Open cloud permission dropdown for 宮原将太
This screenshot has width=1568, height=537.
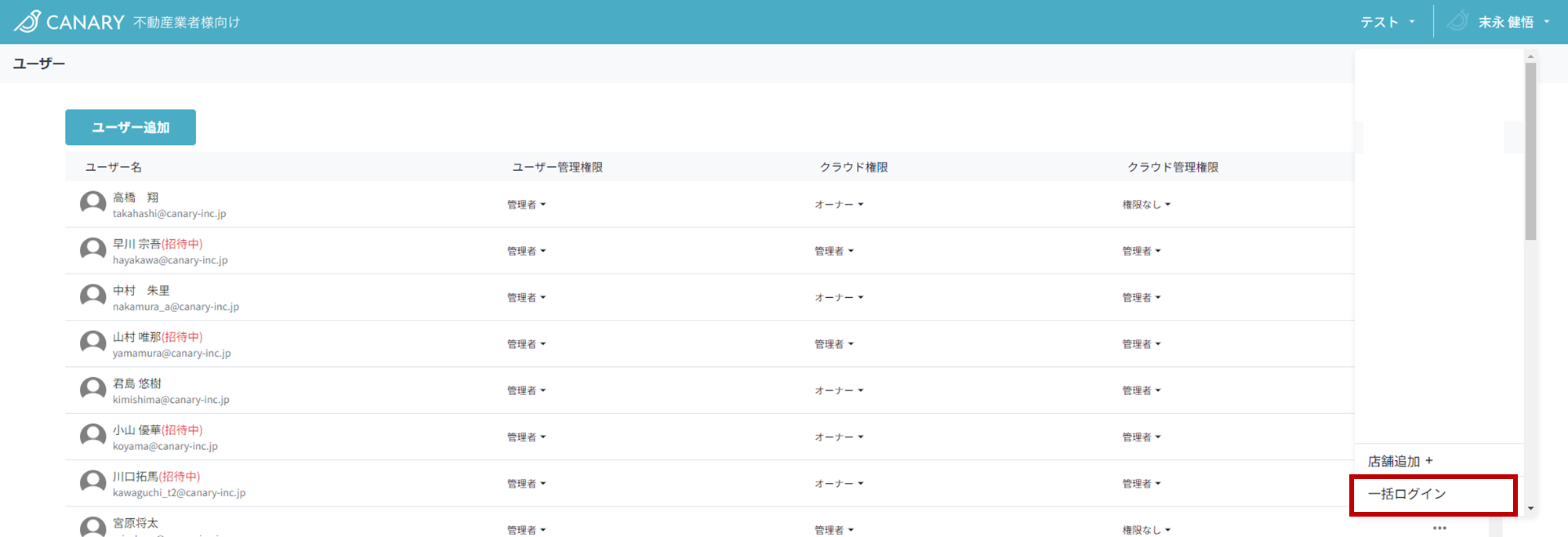[x=834, y=530]
